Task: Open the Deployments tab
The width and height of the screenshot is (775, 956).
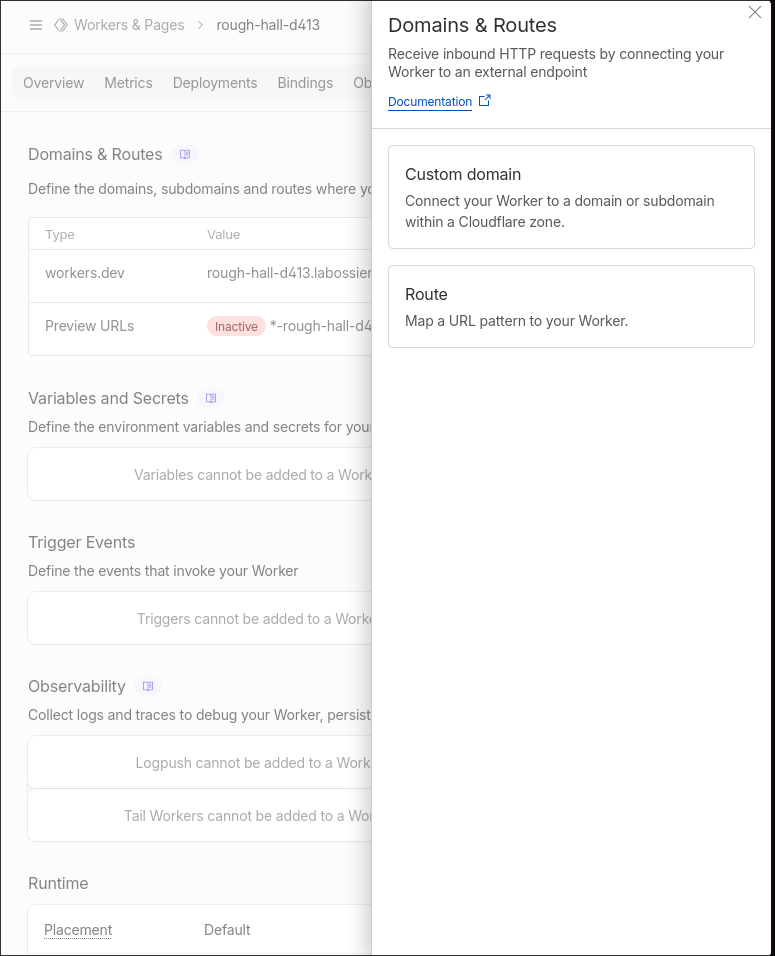Action: pyautogui.click(x=215, y=83)
